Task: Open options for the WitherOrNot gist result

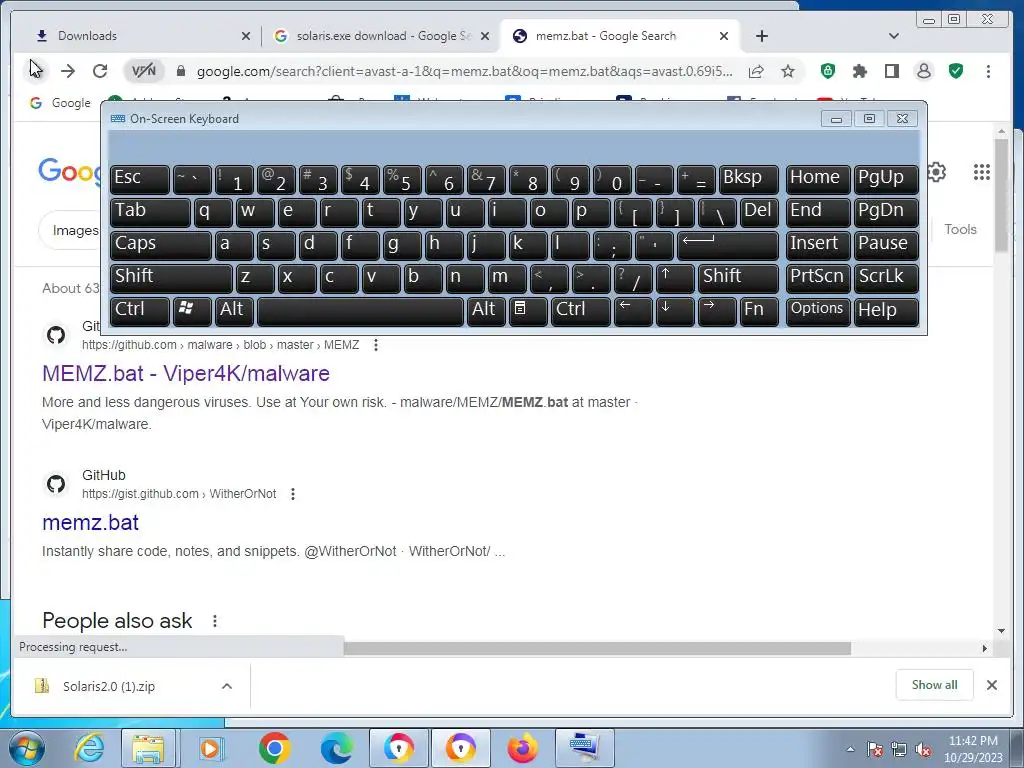Action: click(293, 494)
